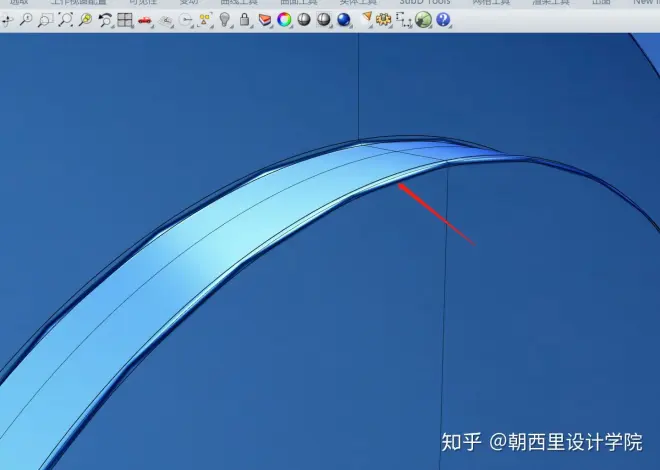Click the padlock lock objects icon
The height and width of the screenshot is (470, 660).
[x=244, y=19]
